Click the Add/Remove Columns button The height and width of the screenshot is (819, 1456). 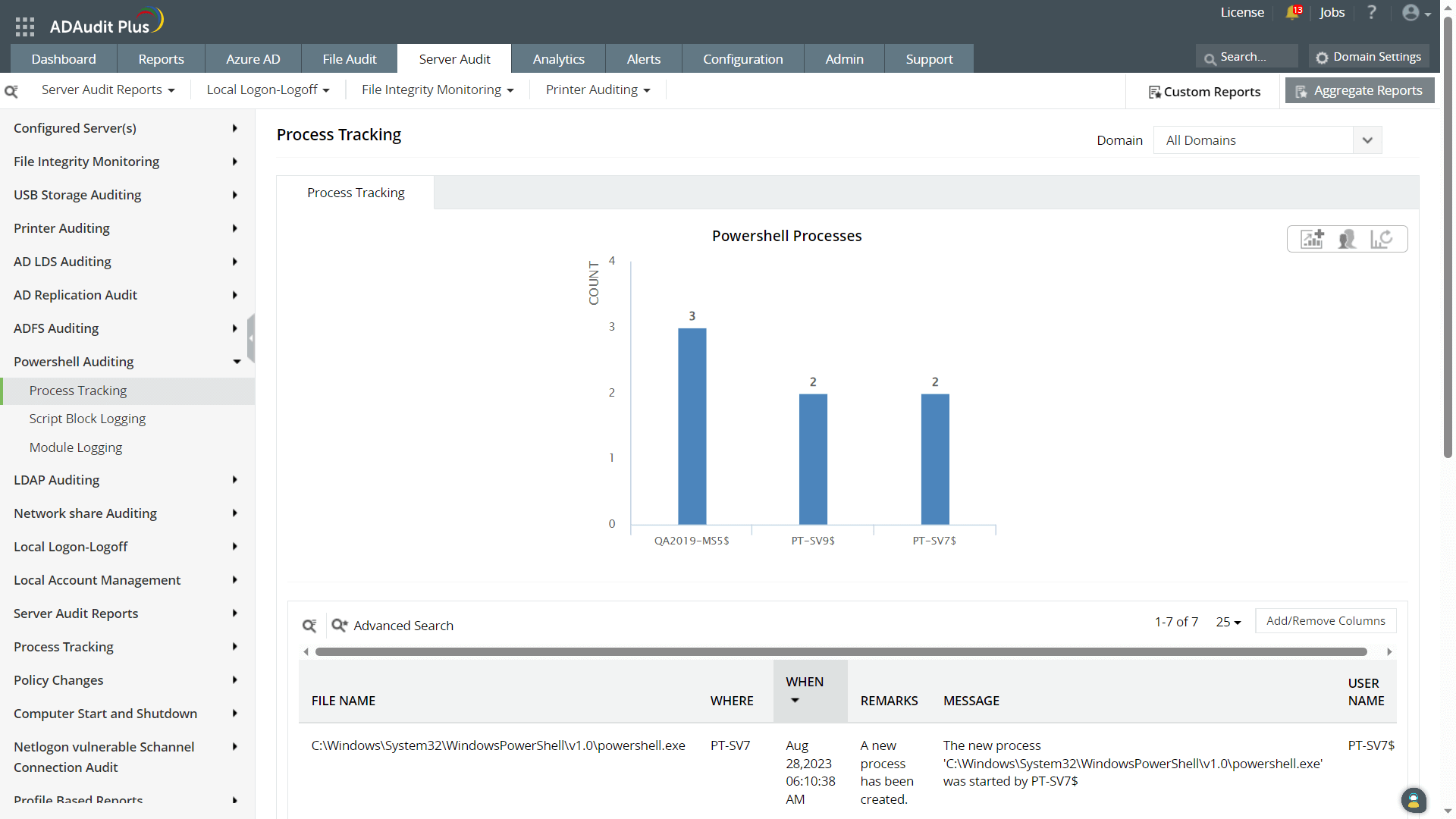[1326, 621]
